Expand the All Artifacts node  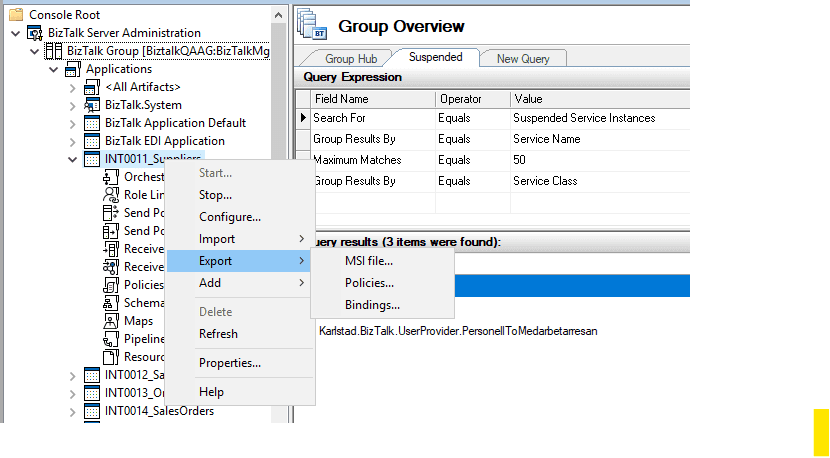73,87
